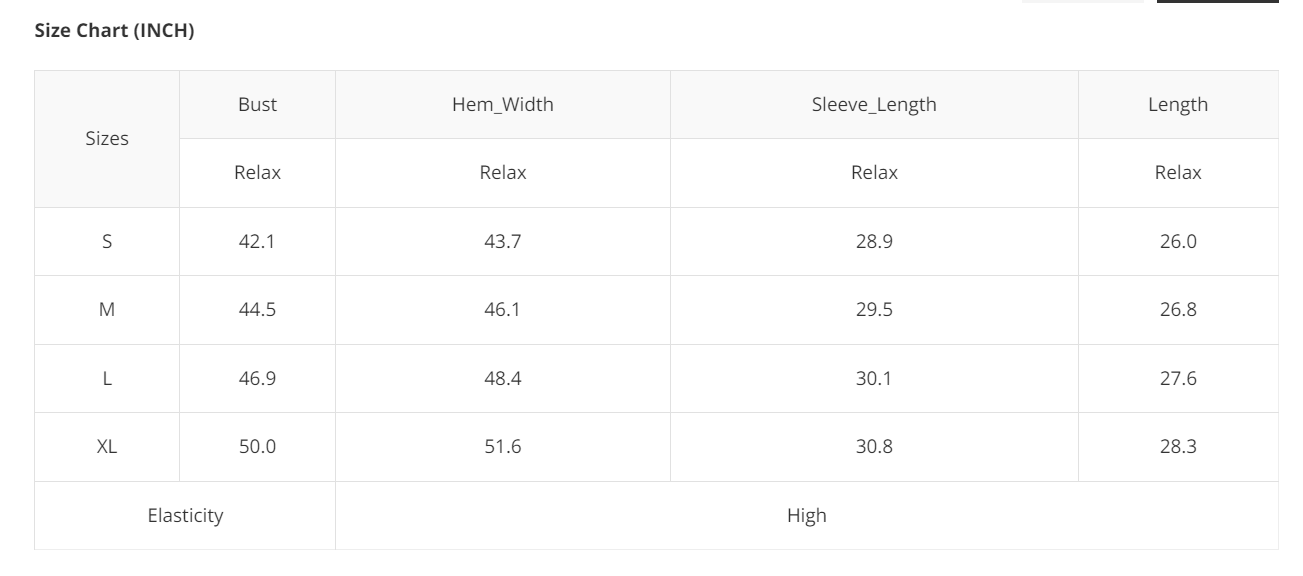The height and width of the screenshot is (576, 1303).
Task: Select the Length column header
Action: (x=1178, y=104)
